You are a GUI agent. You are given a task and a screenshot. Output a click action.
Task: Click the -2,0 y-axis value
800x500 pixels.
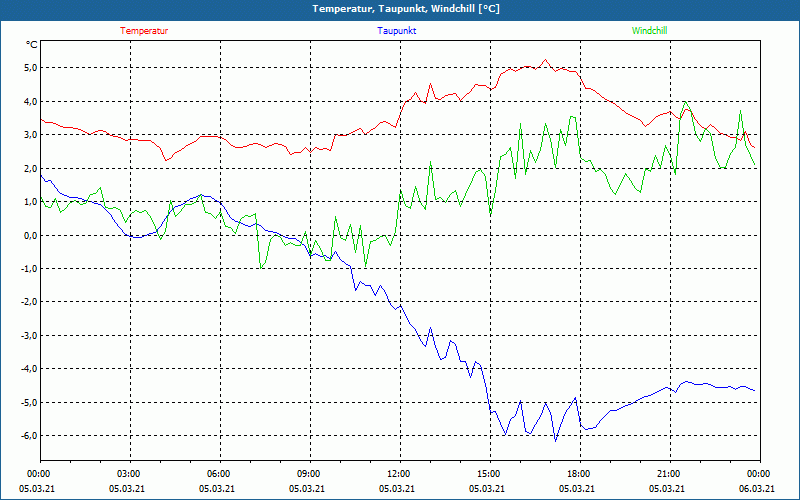click(29, 302)
